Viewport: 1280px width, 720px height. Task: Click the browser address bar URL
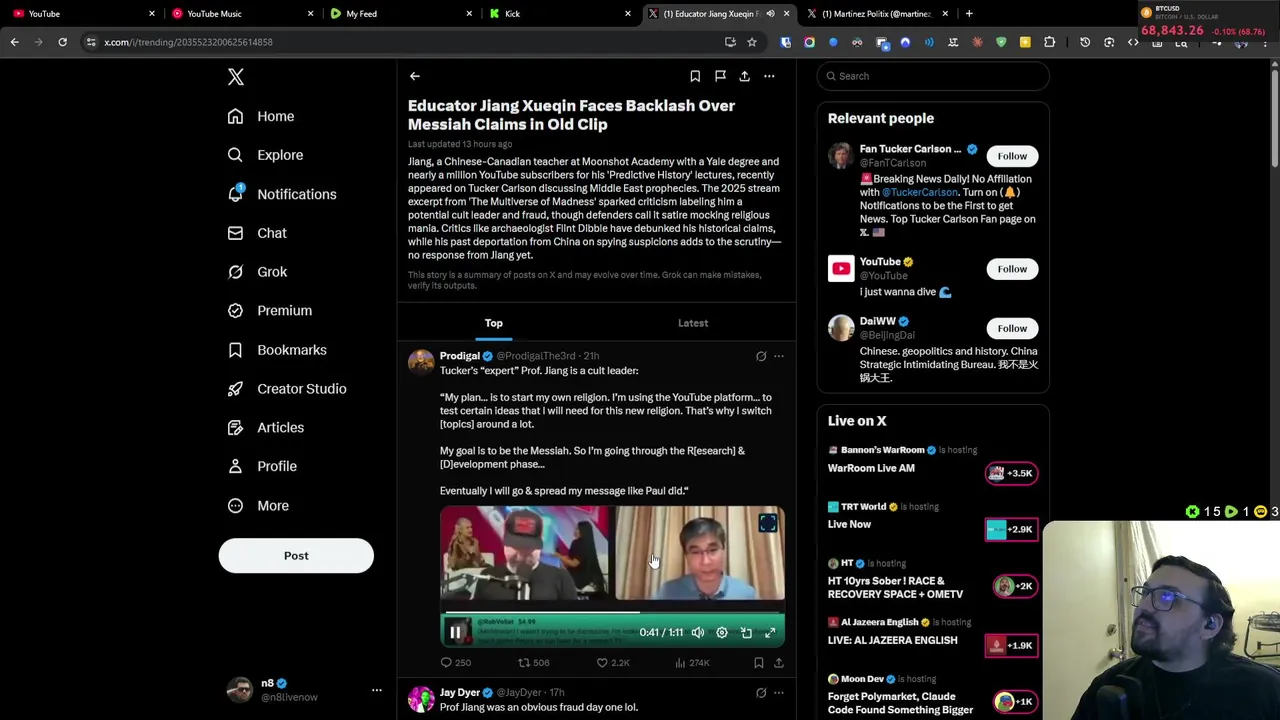(188, 42)
